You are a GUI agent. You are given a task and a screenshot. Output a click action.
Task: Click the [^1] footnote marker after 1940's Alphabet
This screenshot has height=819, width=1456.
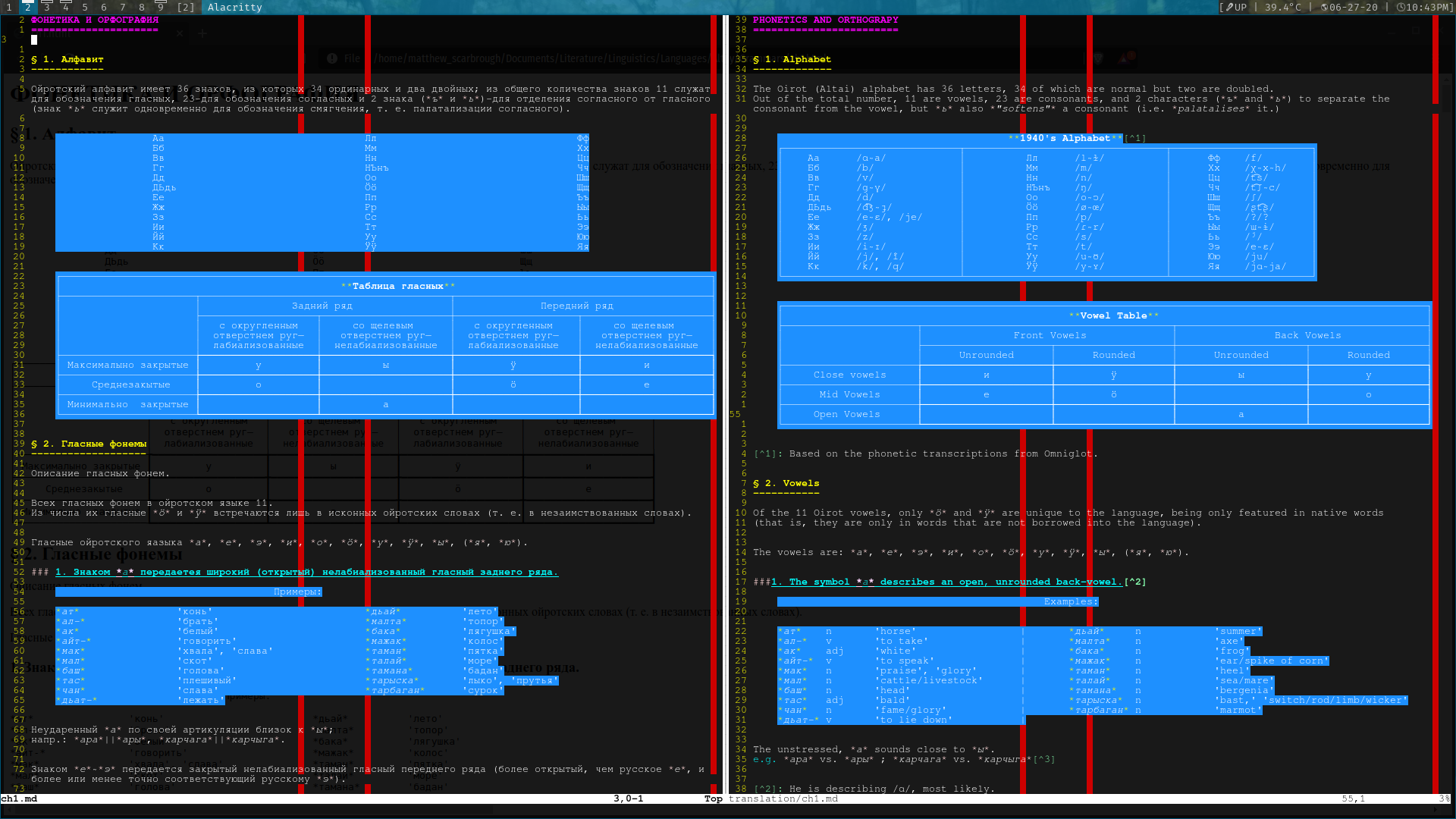(1134, 138)
